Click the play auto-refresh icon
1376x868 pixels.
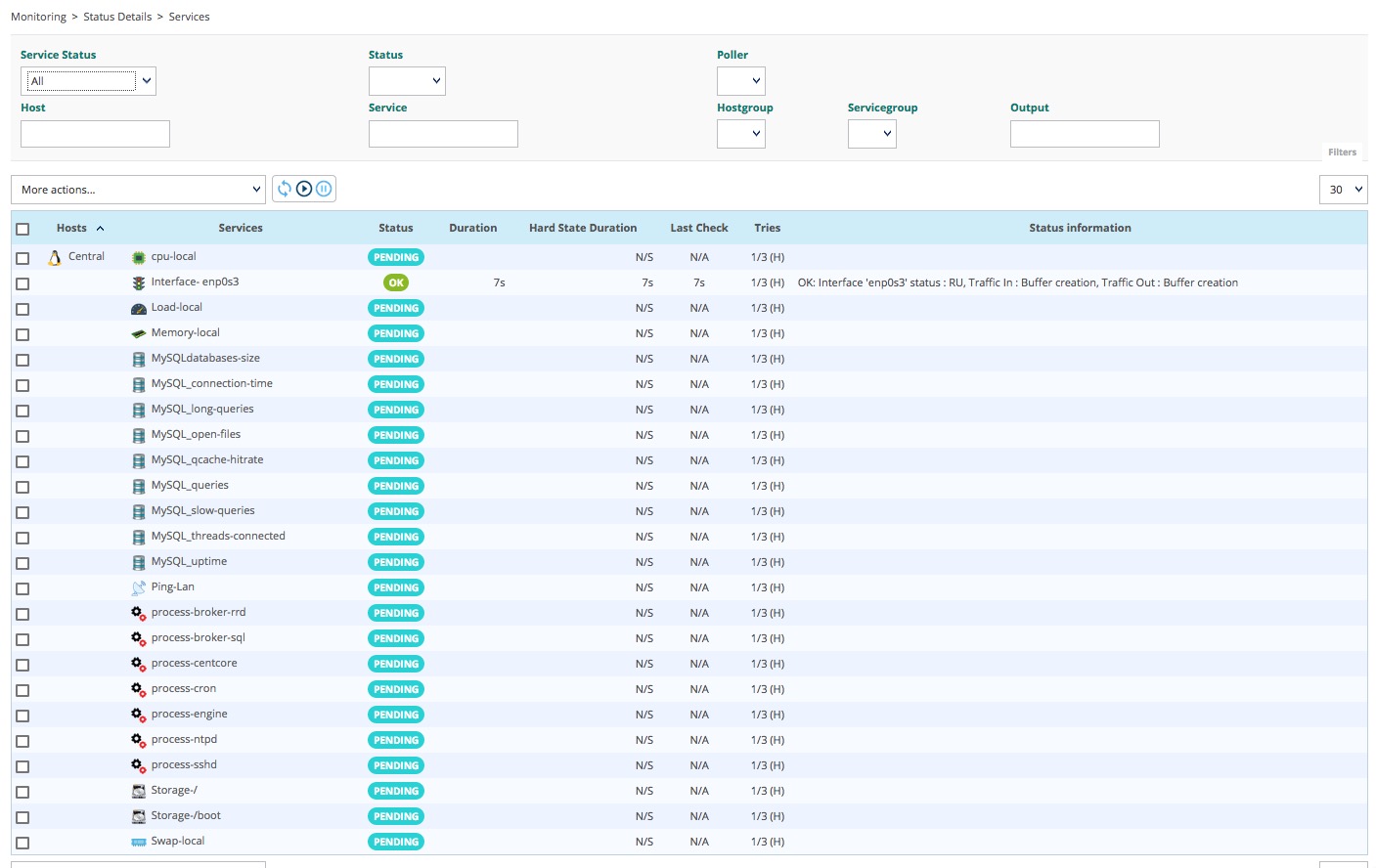304,189
